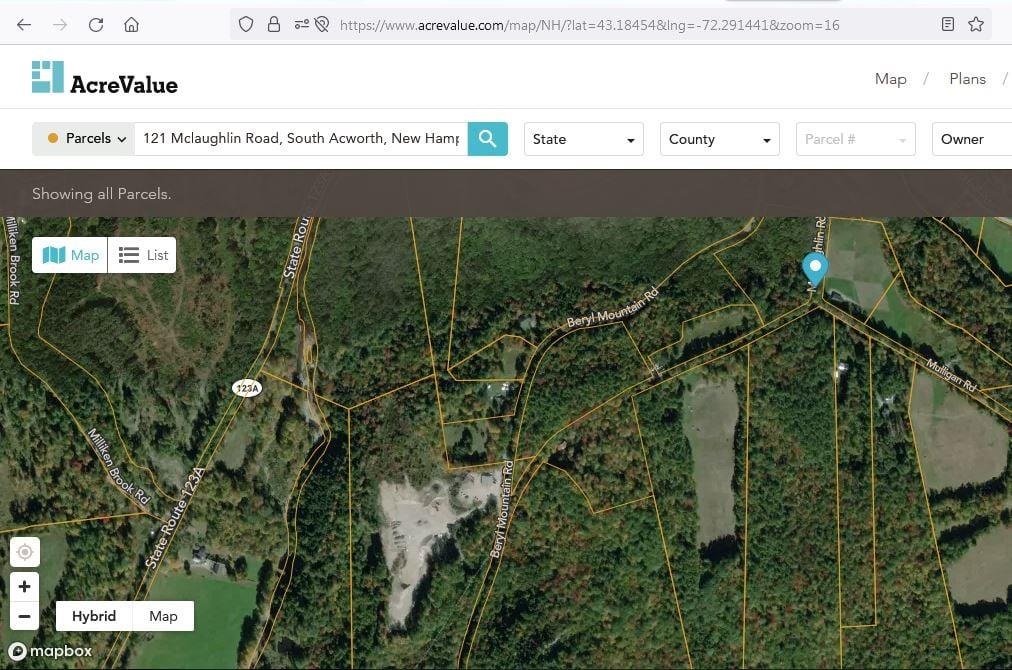Screen dimensions: 1012x670
Task: Open the Map navigation link
Action: (x=891, y=79)
